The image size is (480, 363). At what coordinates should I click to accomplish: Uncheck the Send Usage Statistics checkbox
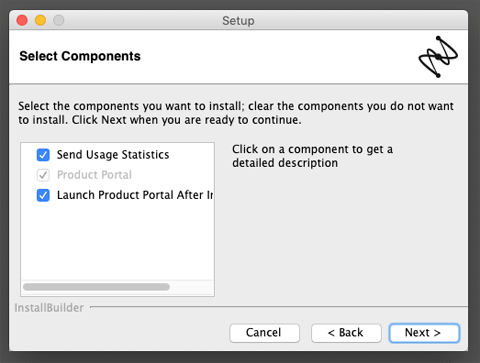click(43, 155)
